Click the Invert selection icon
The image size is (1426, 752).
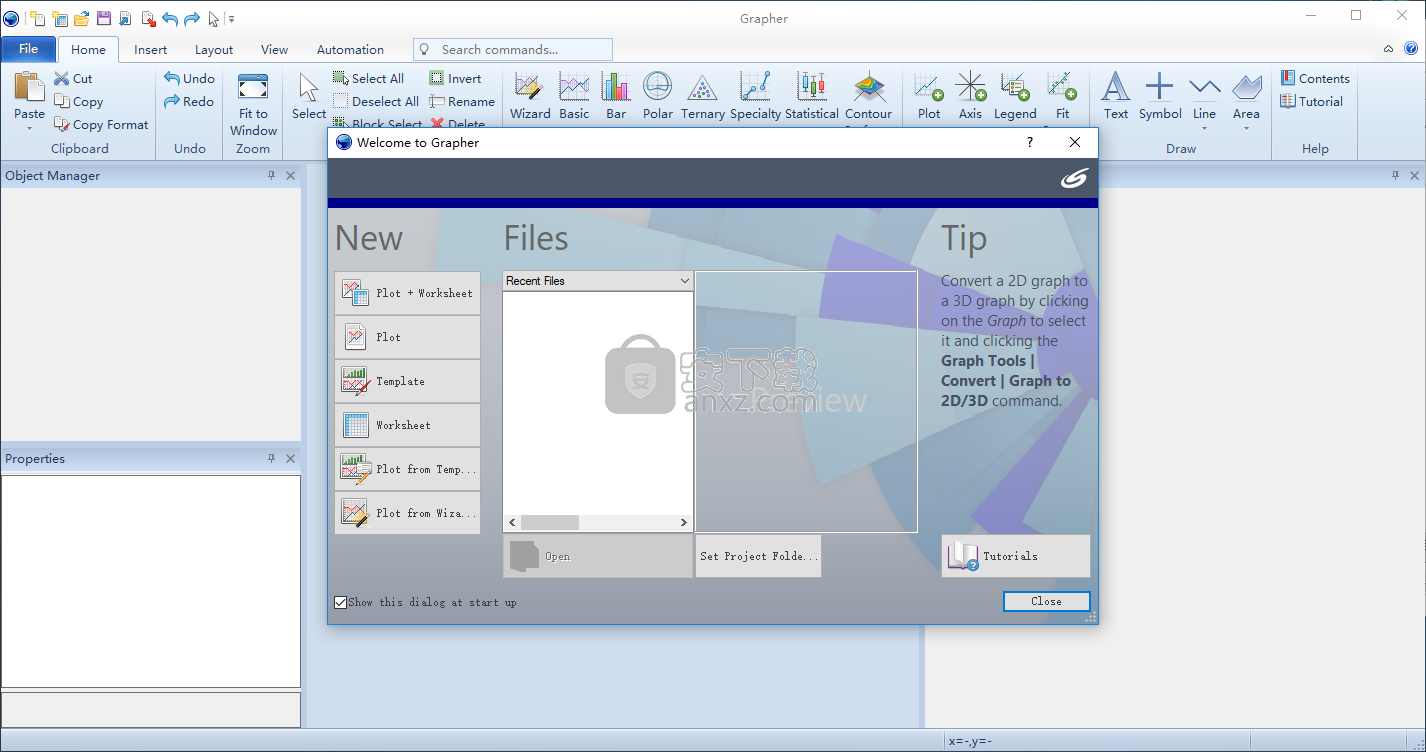coord(437,78)
